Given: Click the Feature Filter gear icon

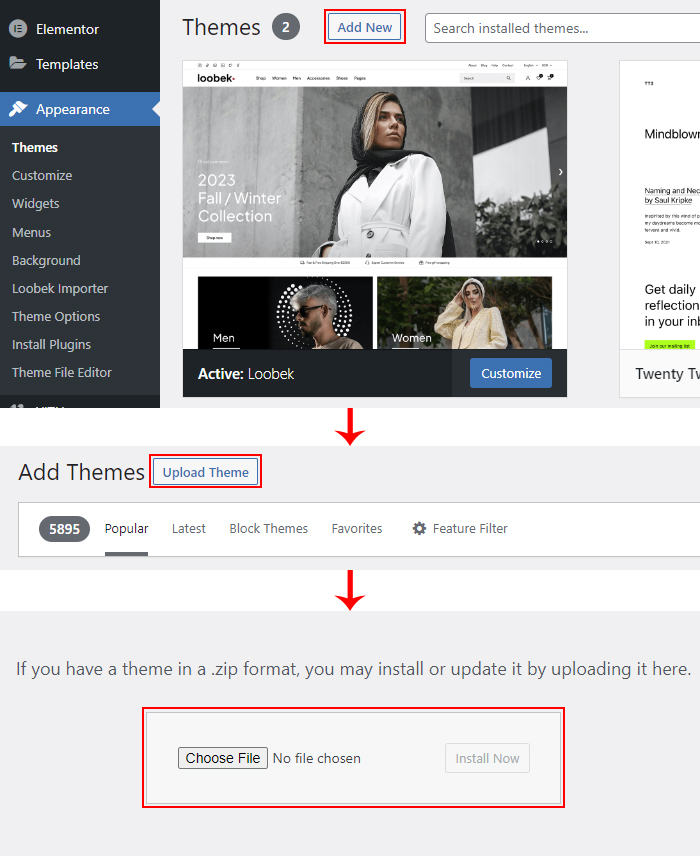Looking at the screenshot, I should (419, 528).
